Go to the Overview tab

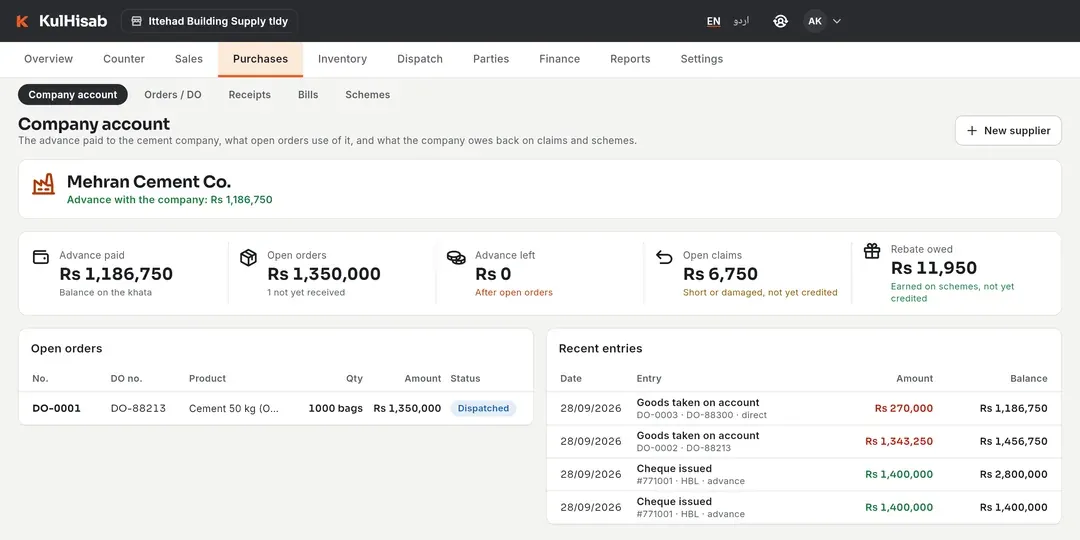pyautogui.click(x=48, y=59)
